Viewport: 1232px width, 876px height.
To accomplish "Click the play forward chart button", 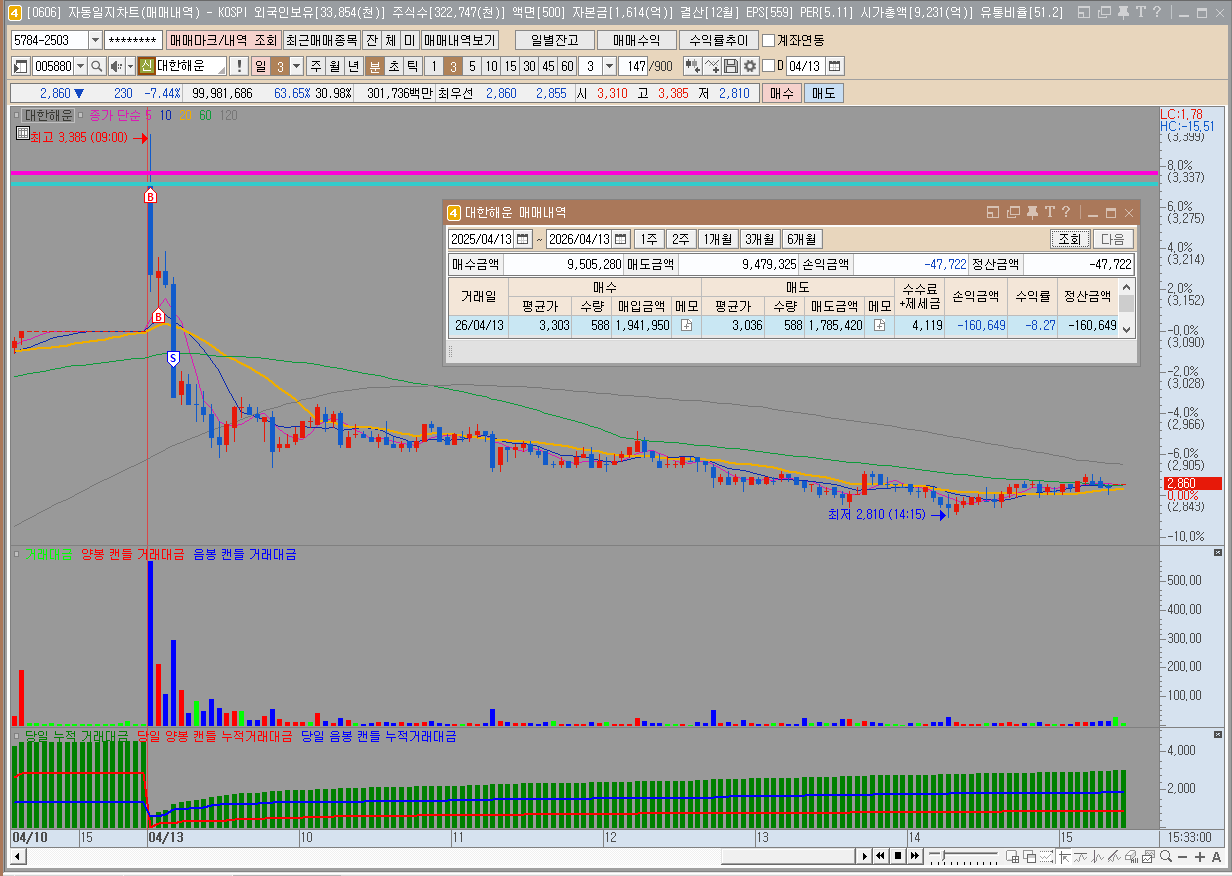I will [864, 856].
